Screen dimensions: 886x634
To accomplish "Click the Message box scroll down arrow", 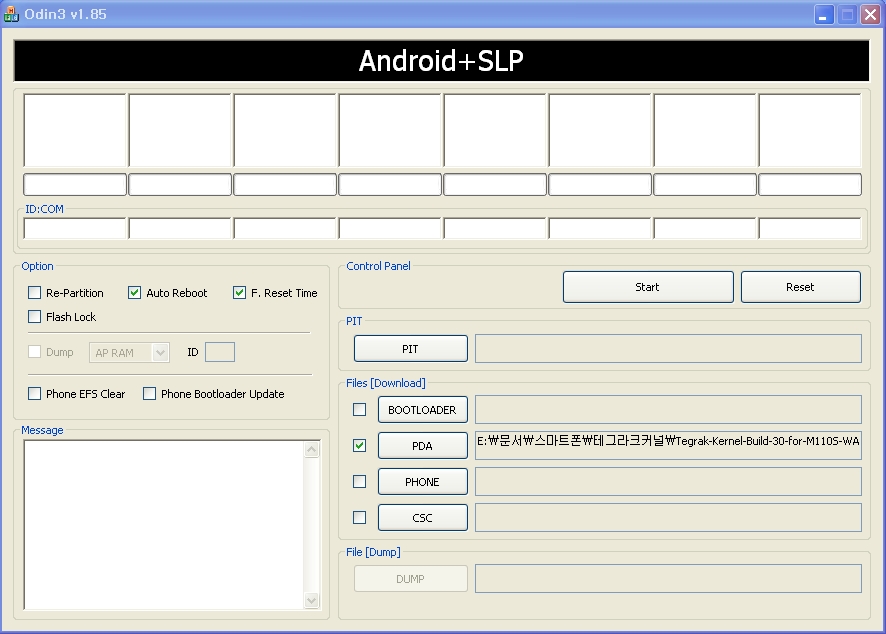I will 311,600.
